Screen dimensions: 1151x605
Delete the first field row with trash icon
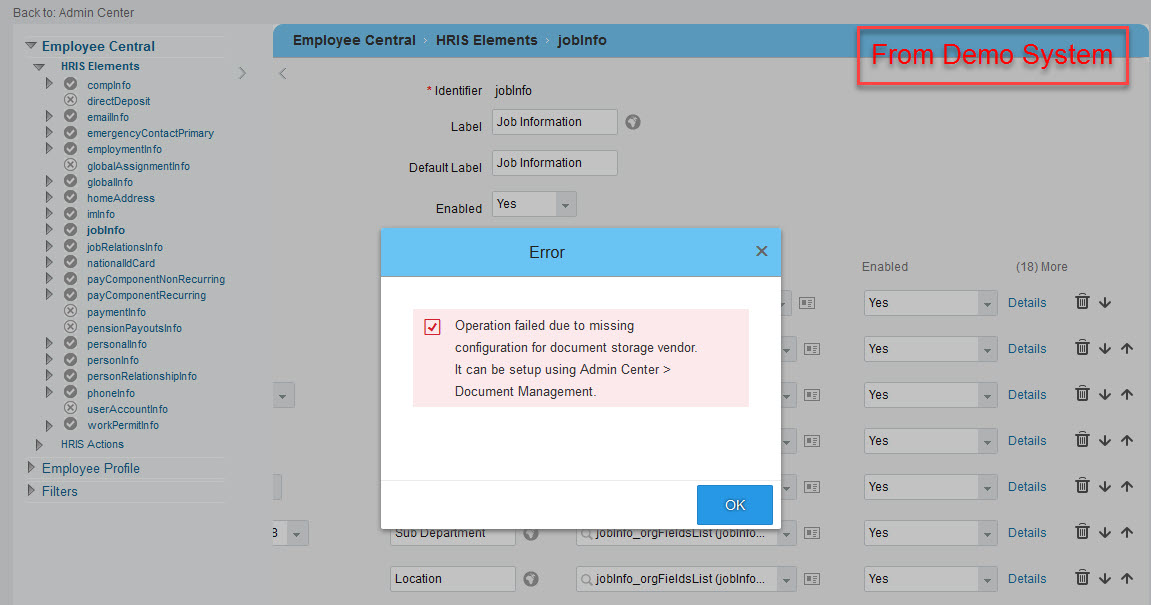[1082, 302]
